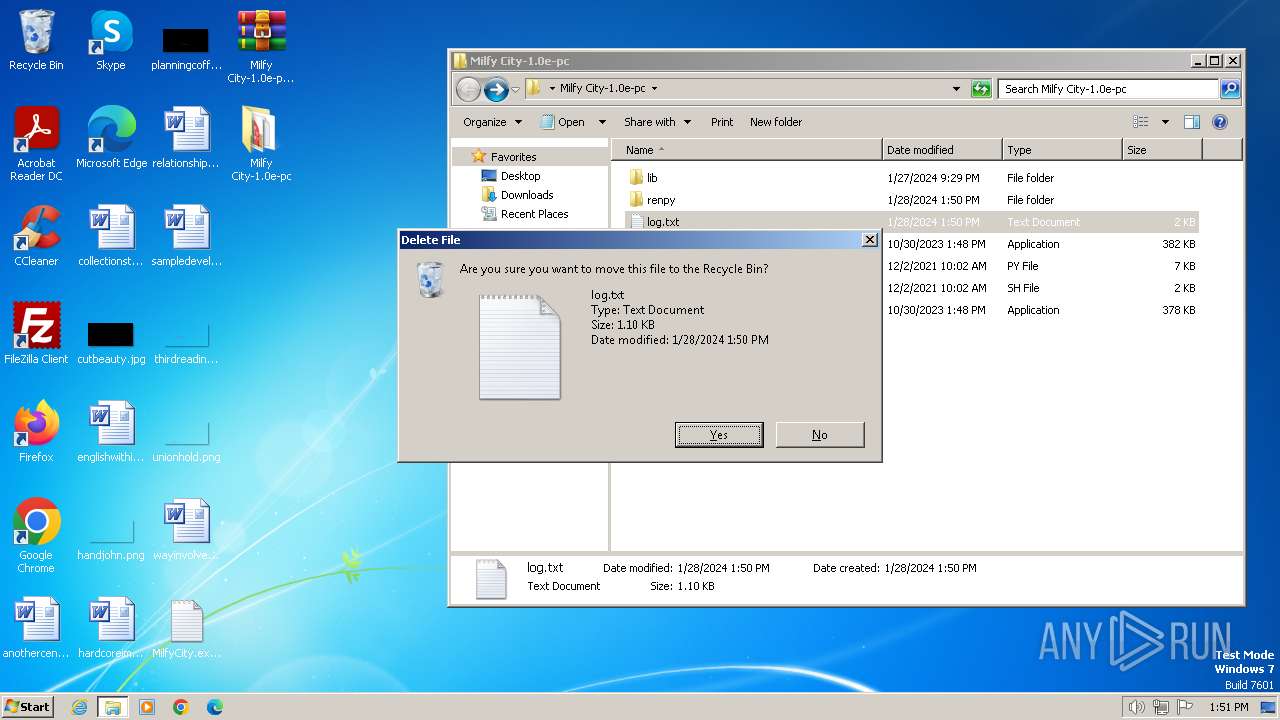
Task: Select Desktop in the navigation pane
Action: point(520,176)
